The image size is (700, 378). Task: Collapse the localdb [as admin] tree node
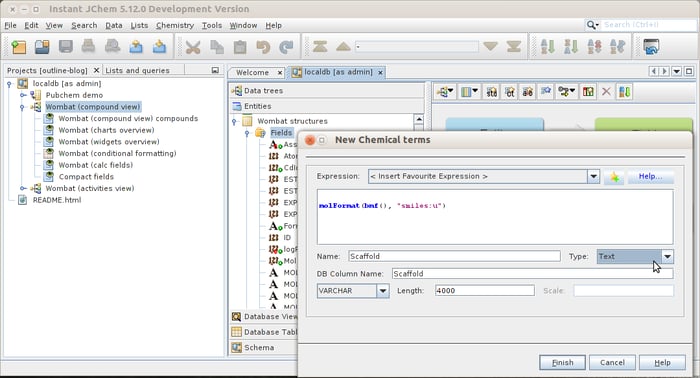9,83
